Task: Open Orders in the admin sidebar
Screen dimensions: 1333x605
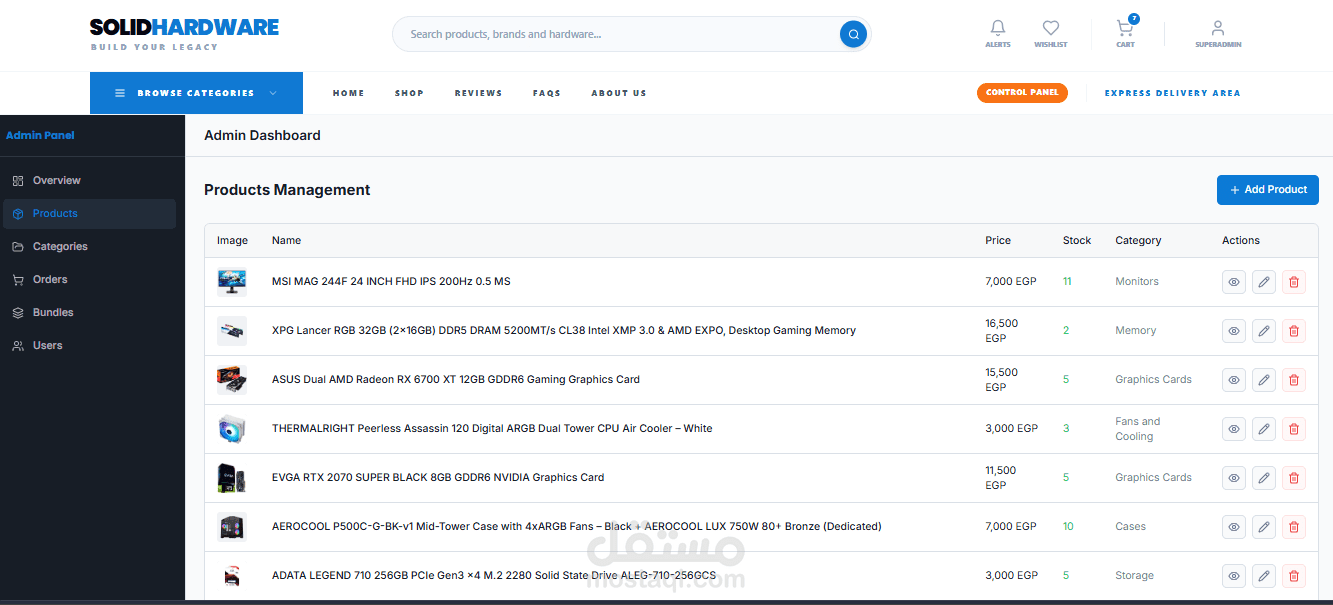Action: coord(89,279)
